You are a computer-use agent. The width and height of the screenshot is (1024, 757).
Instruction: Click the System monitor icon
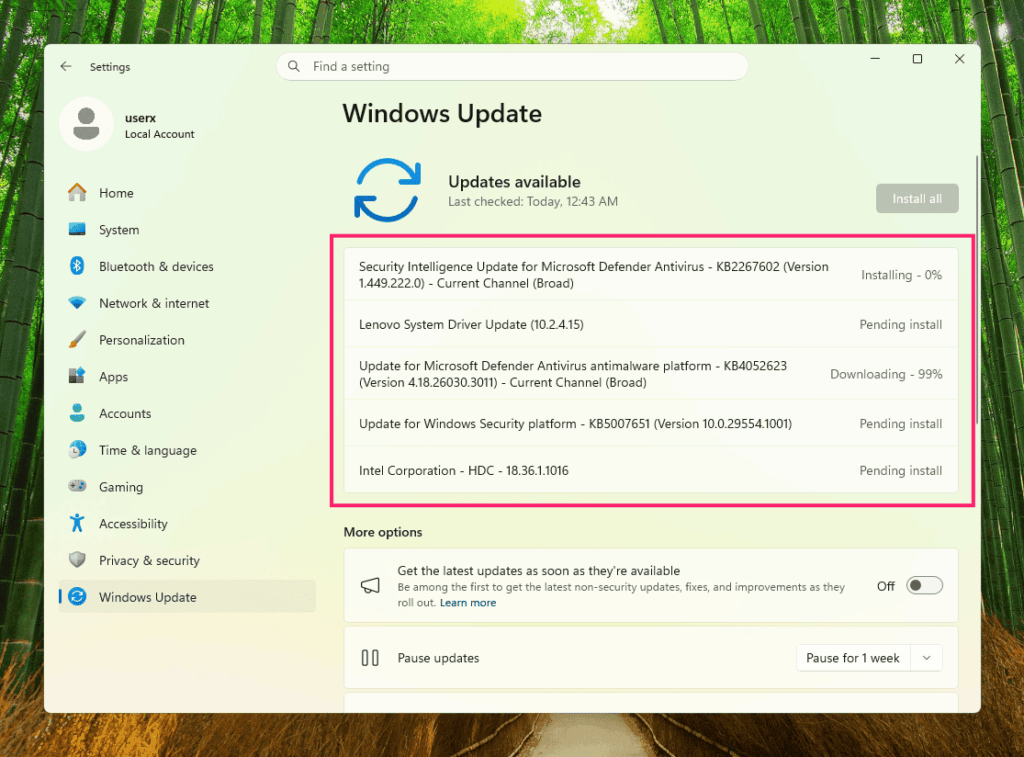pyautogui.click(x=77, y=229)
